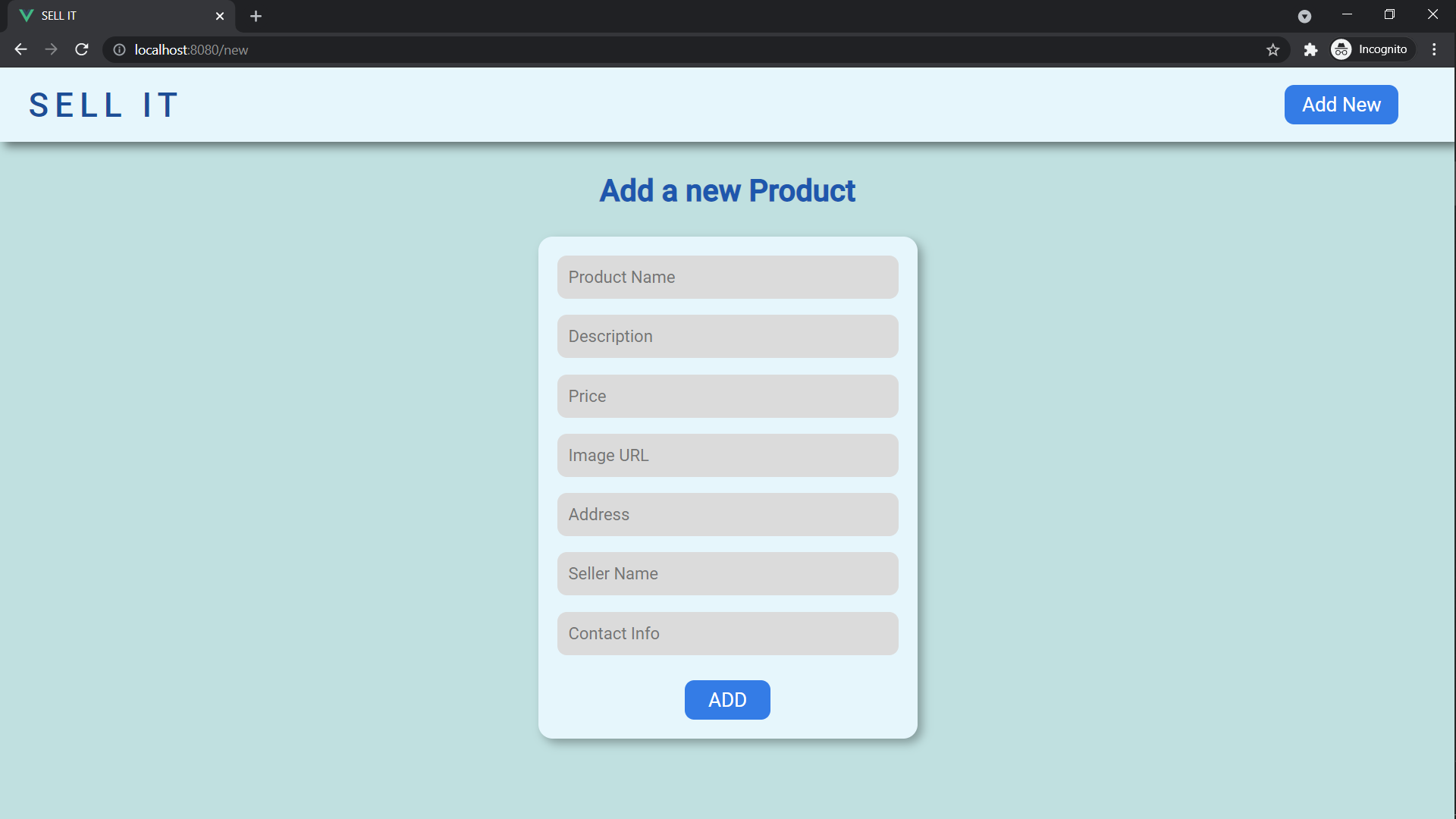Click into the Description field

(727, 336)
